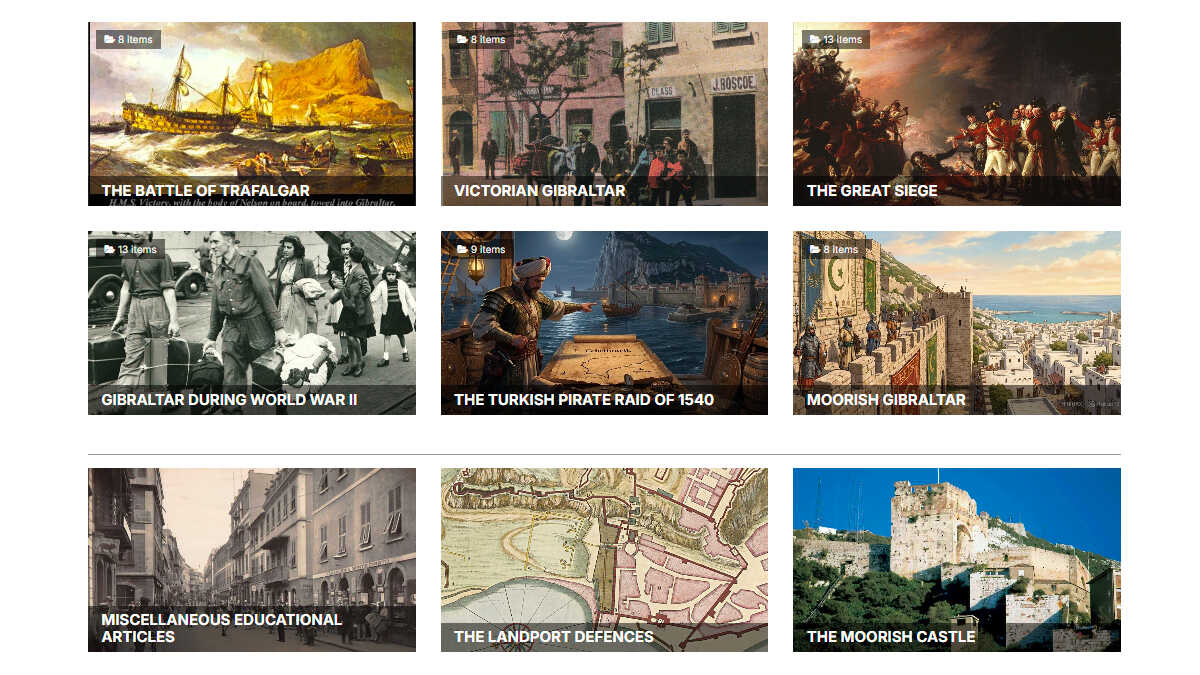Click folder icon on The Great Siege card
Screen dimensions: 1200x675
pyautogui.click(x=815, y=40)
